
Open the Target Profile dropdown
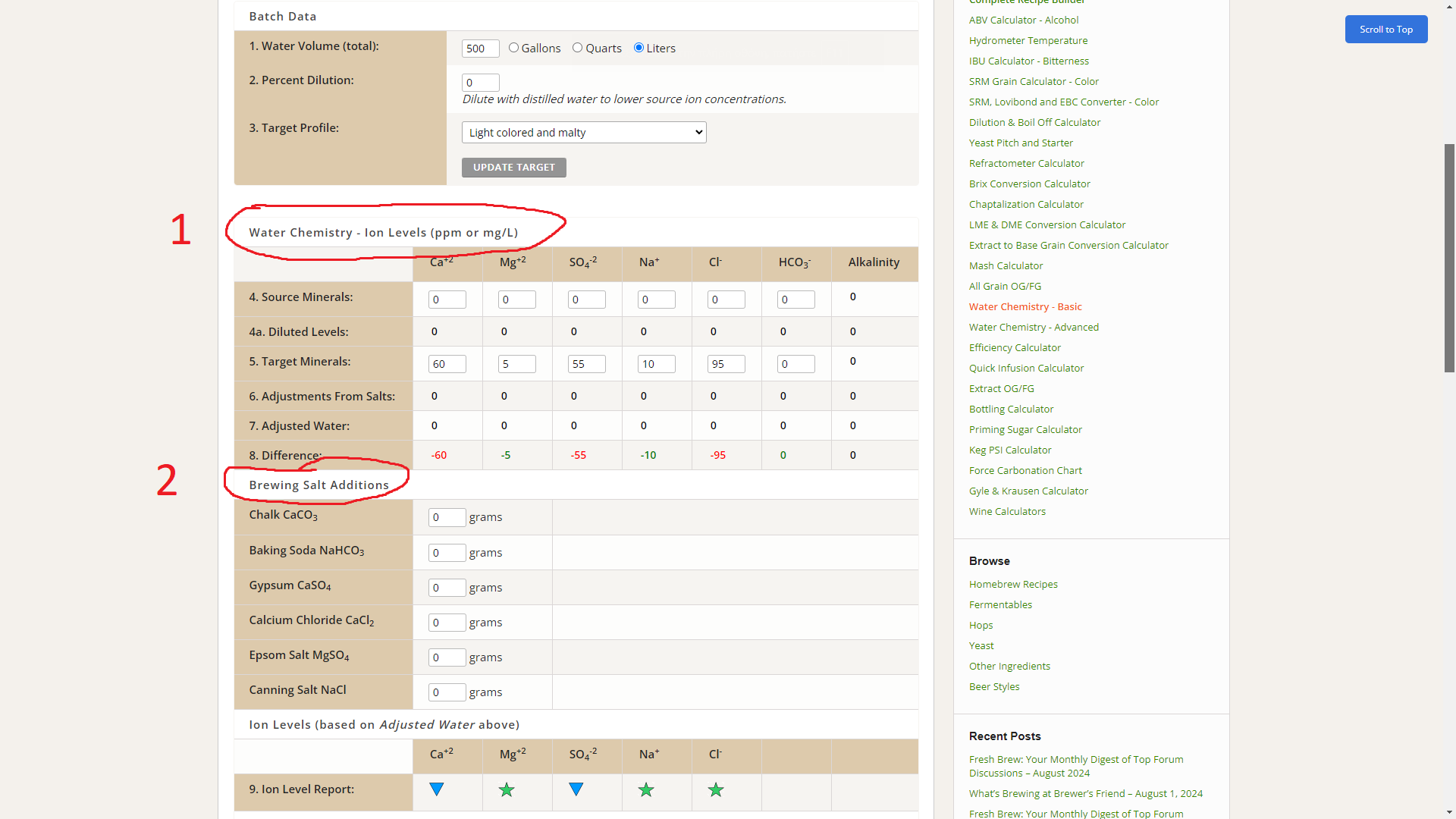click(x=584, y=133)
